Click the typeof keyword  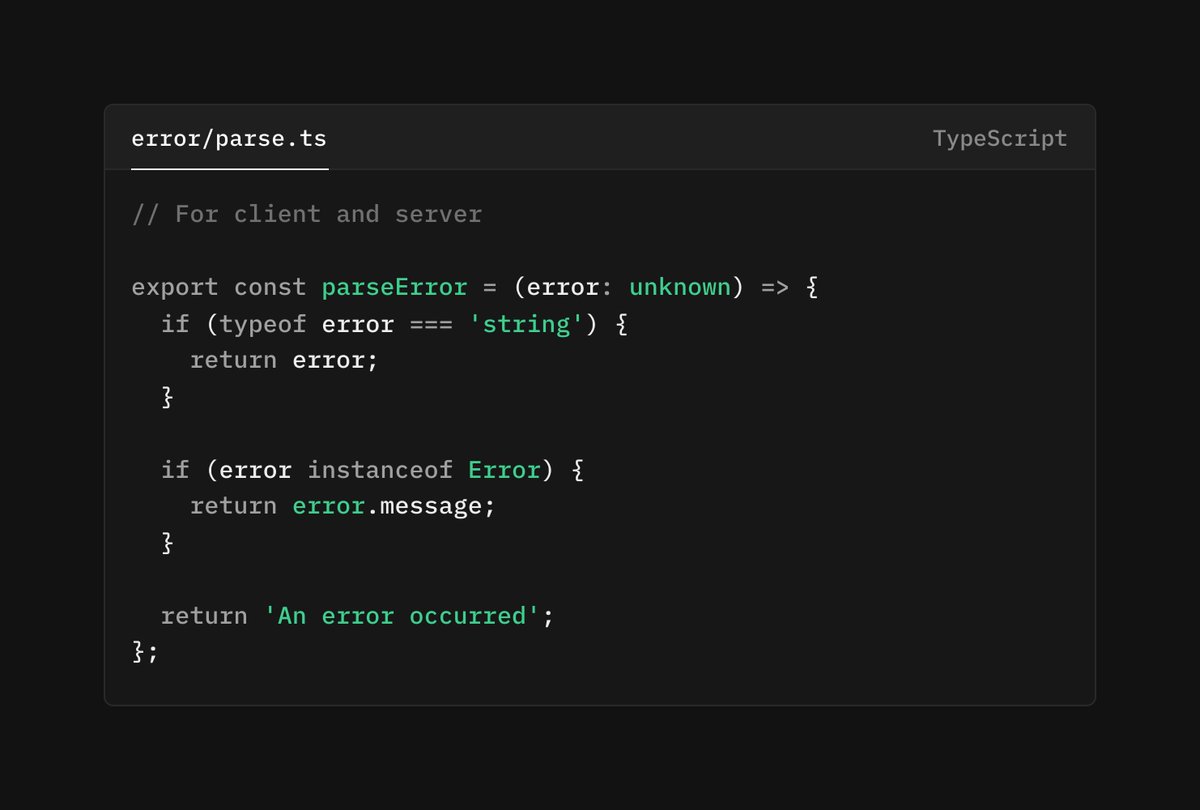coord(263,325)
